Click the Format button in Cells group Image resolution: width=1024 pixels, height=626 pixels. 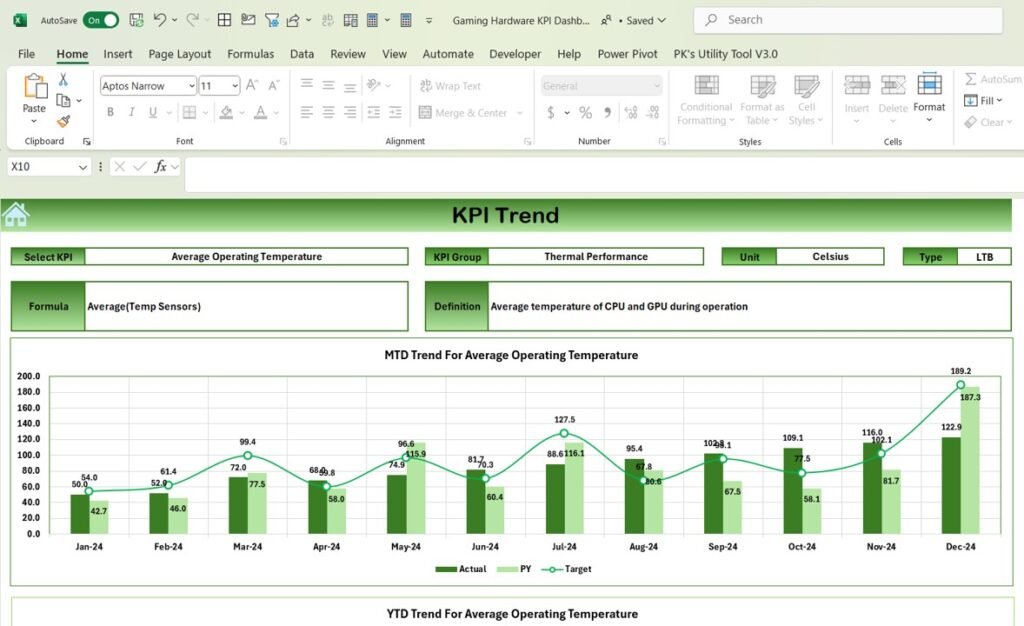(x=930, y=95)
